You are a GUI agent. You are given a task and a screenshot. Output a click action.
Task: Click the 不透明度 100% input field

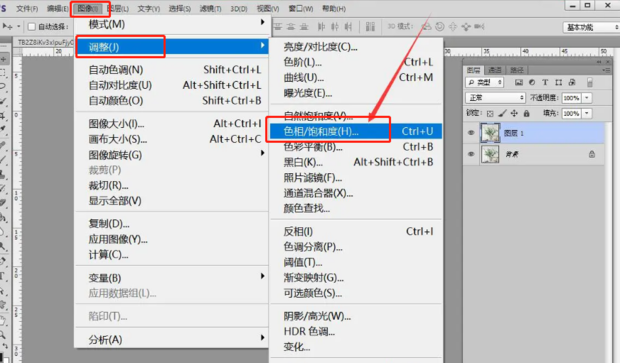[571, 98]
